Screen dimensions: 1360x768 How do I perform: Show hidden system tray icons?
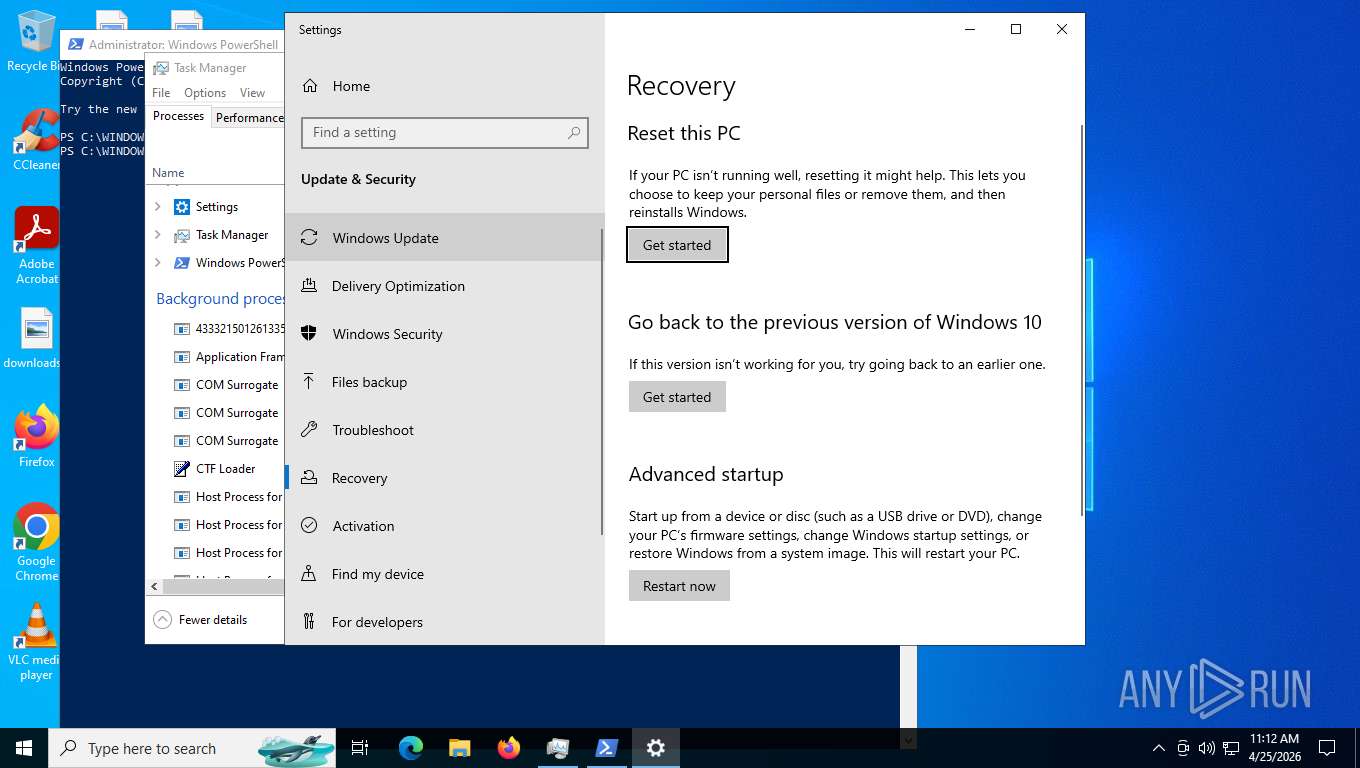(x=1158, y=748)
